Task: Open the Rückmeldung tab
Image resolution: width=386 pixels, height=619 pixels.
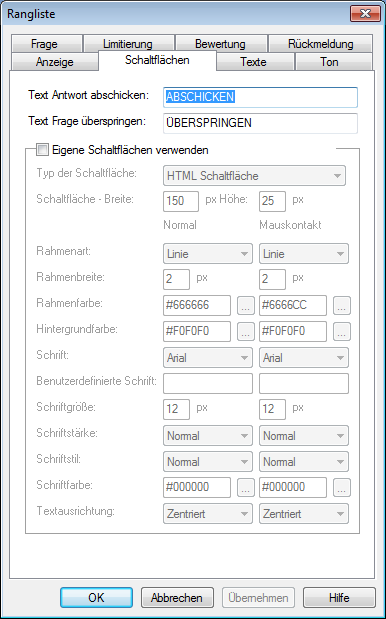Action: [x=320, y=44]
